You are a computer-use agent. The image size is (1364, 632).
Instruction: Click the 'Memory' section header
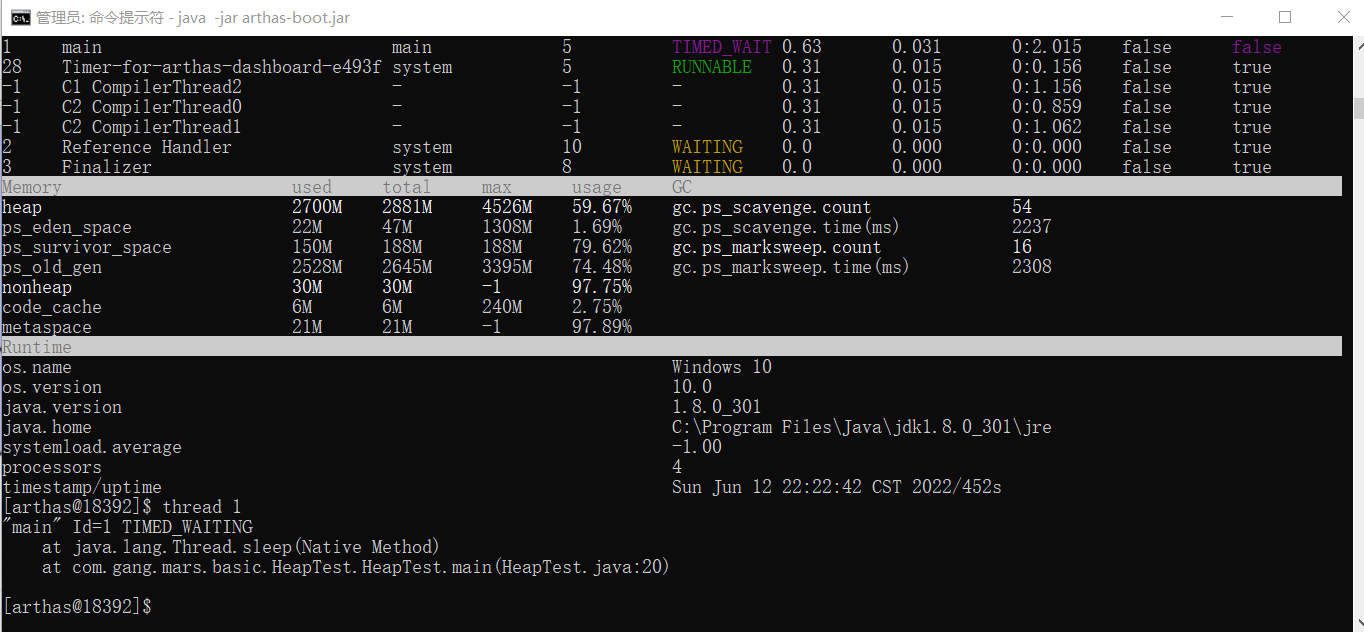click(x=32, y=187)
